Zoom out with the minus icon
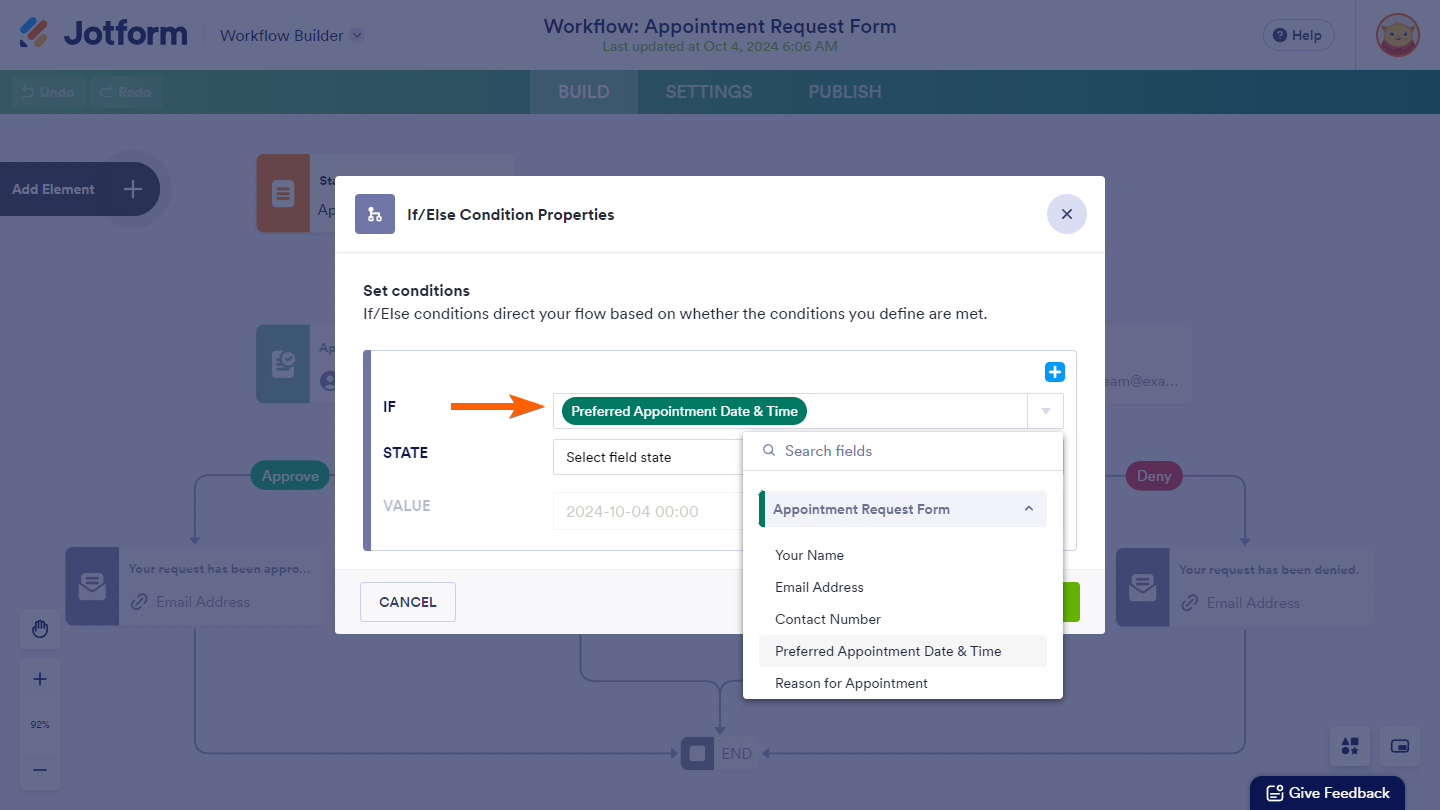The width and height of the screenshot is (1440, 810). (40, 770)
